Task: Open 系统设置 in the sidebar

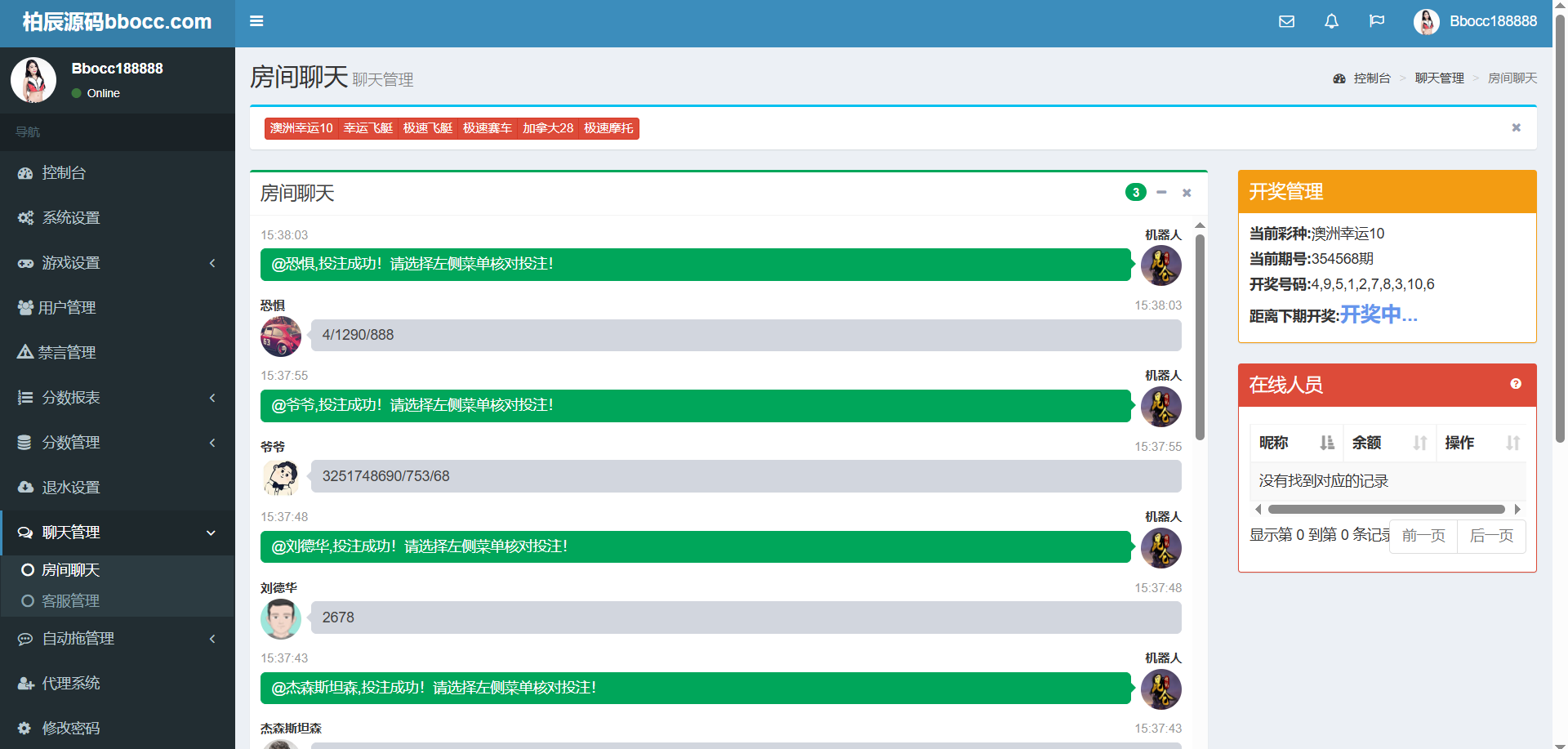Action: [x=118, y=218]
